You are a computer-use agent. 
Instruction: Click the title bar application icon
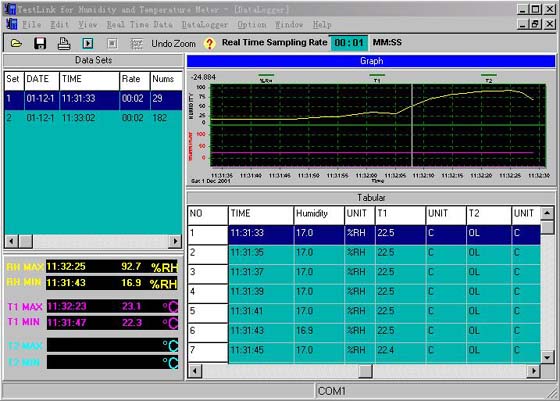point(10,9)
